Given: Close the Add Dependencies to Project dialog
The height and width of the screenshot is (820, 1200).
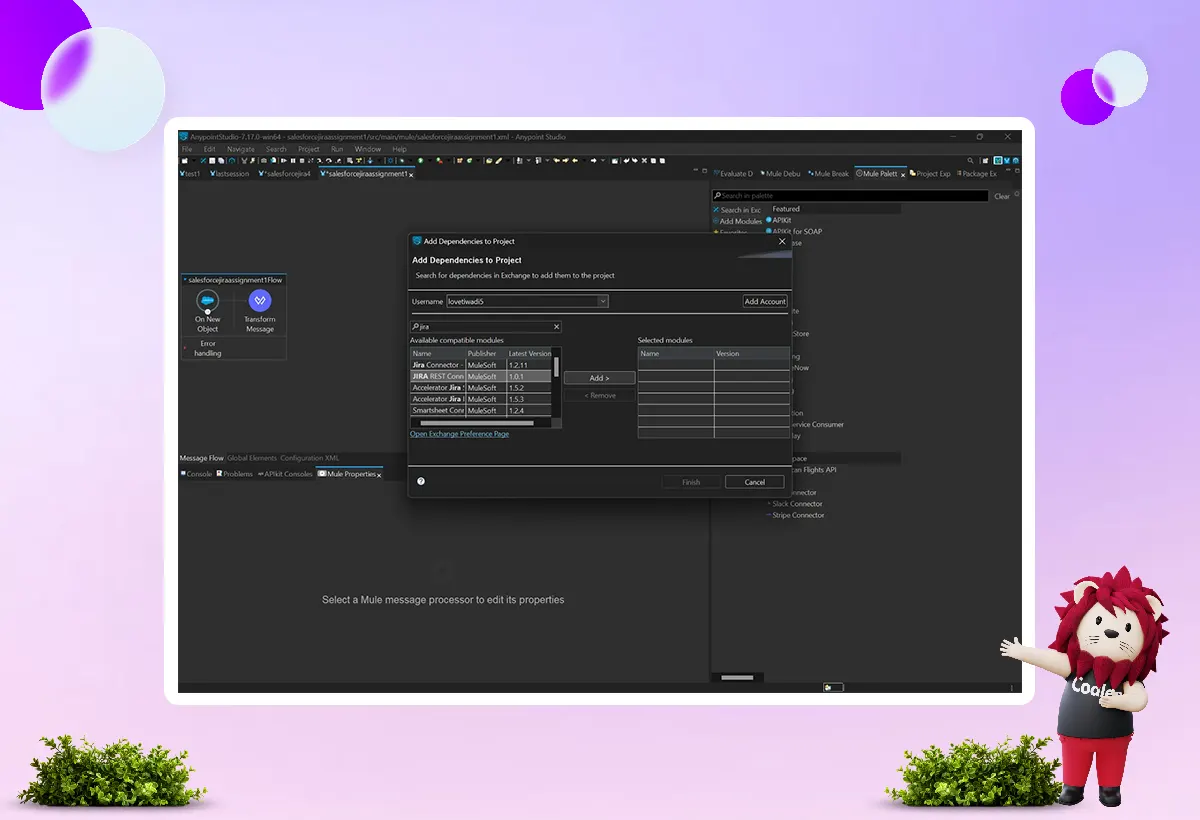Looking at the screenshot, I should [782, 241].
